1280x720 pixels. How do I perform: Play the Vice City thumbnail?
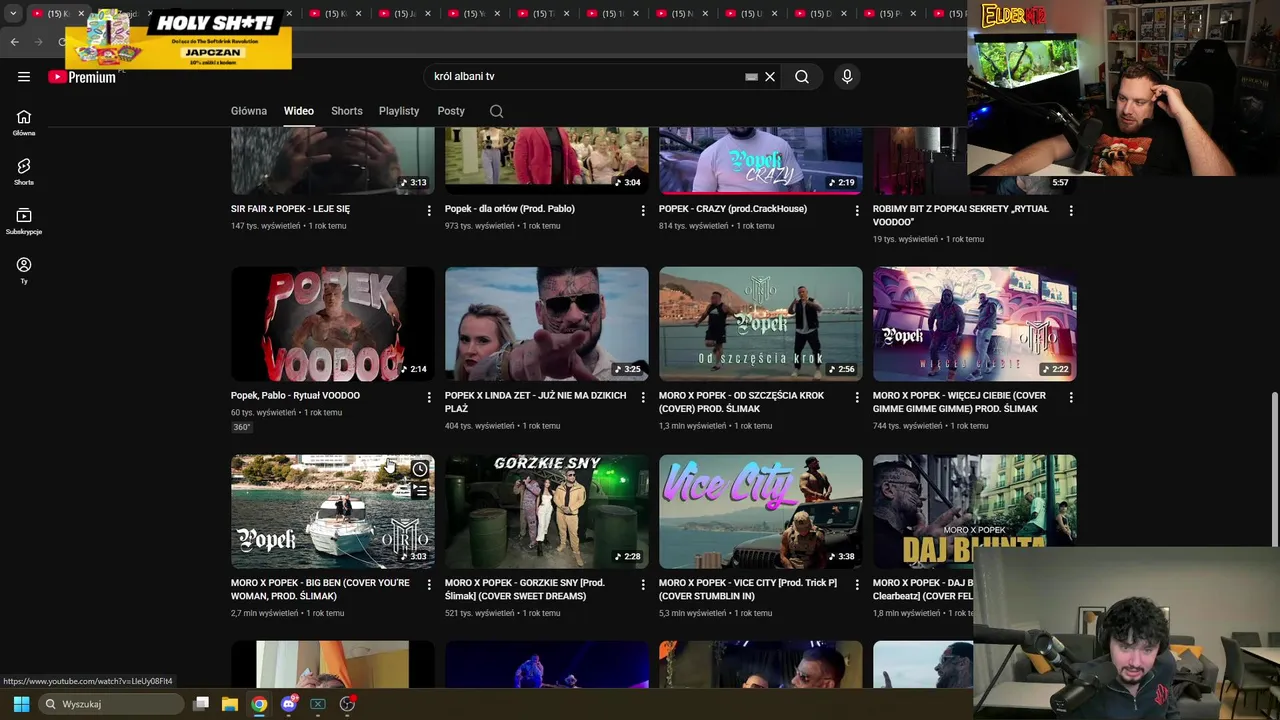(761, 511)
